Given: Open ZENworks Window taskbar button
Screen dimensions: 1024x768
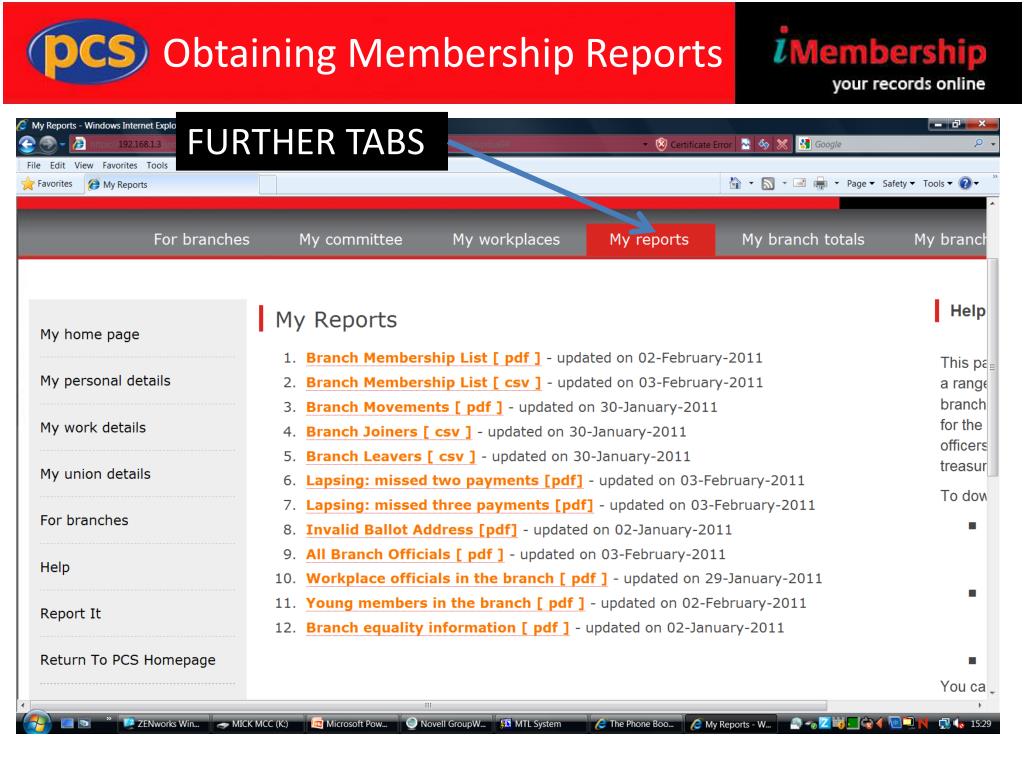Looking at the screenshot, I should tap(165, 724).
